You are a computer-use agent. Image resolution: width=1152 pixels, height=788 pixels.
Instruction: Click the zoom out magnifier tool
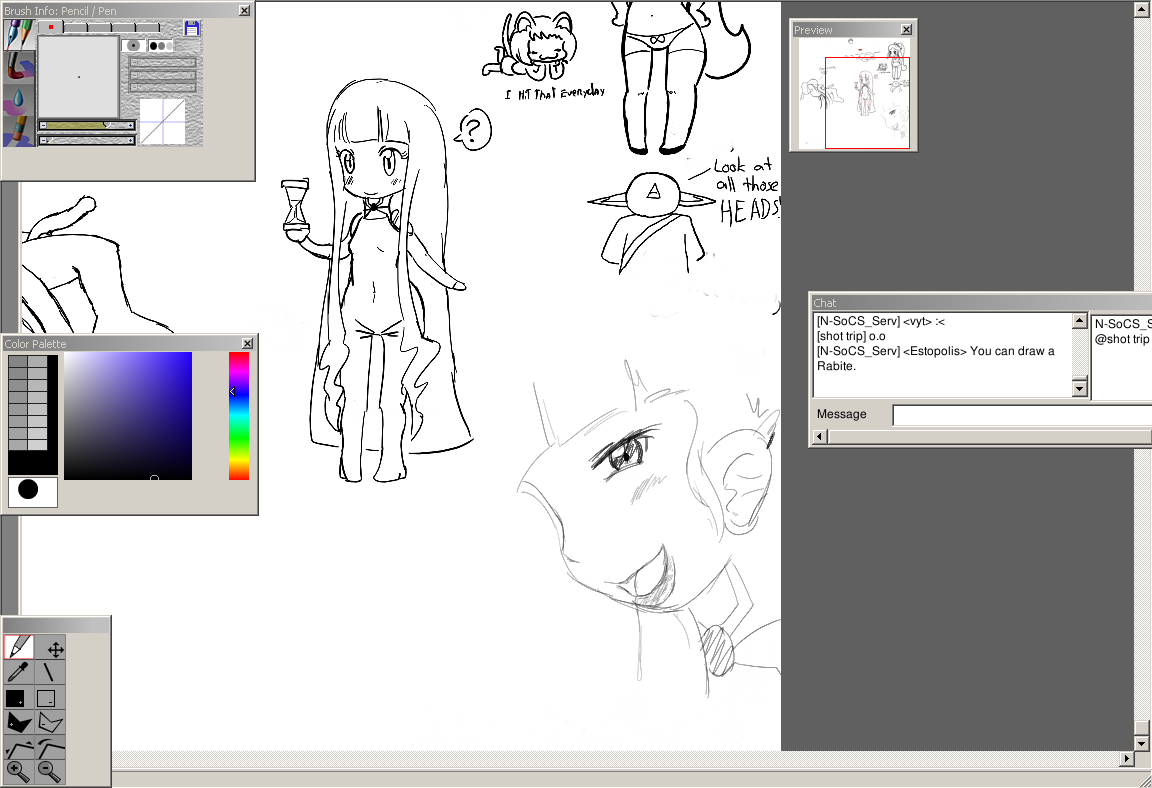click(x=50, y=771)
